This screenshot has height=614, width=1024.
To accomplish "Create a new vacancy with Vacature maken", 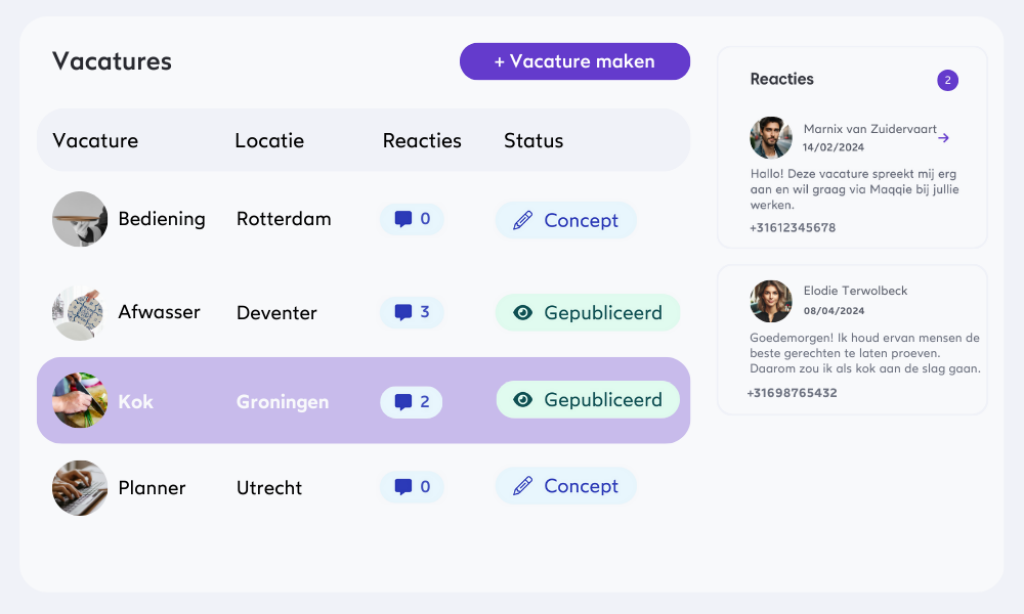I will tap(574, 61).
